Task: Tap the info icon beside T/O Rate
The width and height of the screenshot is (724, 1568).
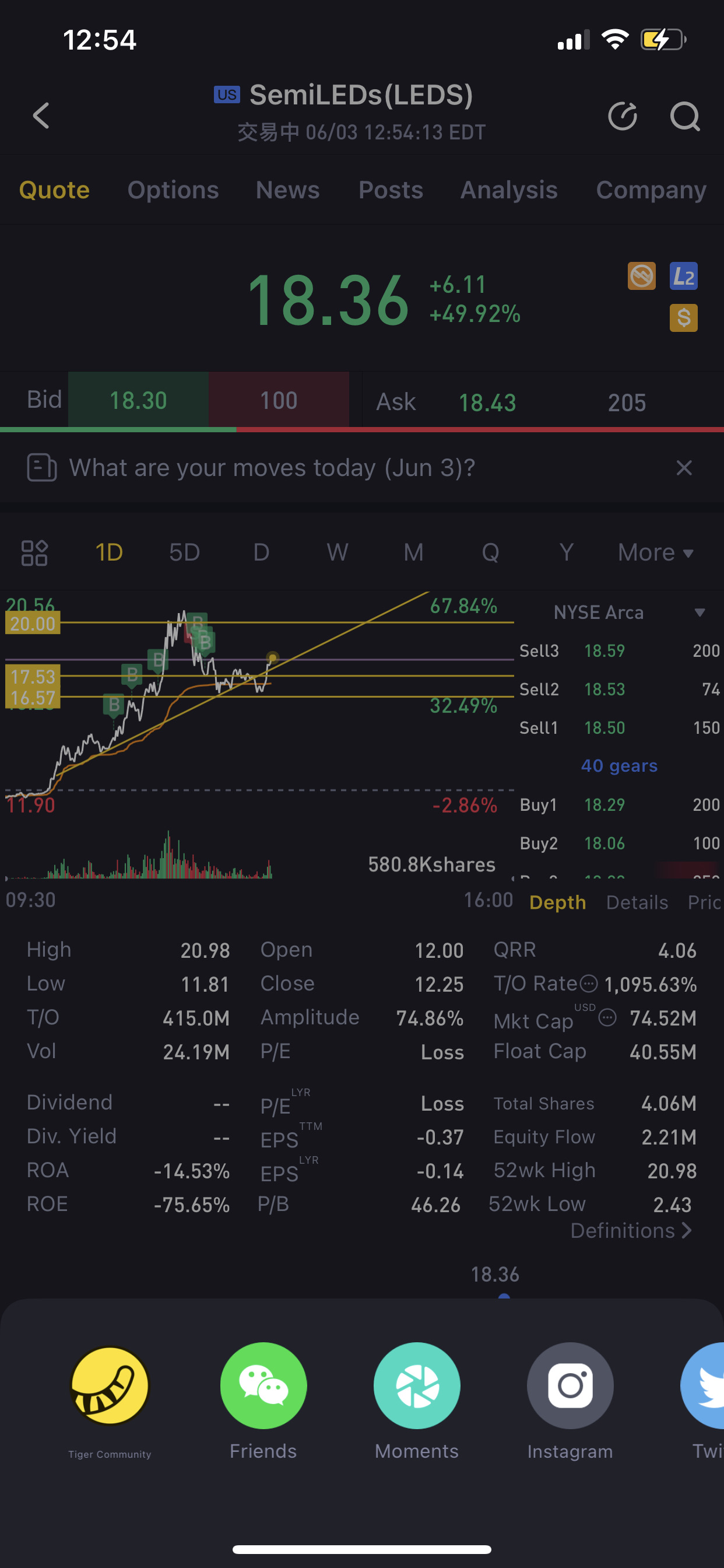Action: point(588,983)
